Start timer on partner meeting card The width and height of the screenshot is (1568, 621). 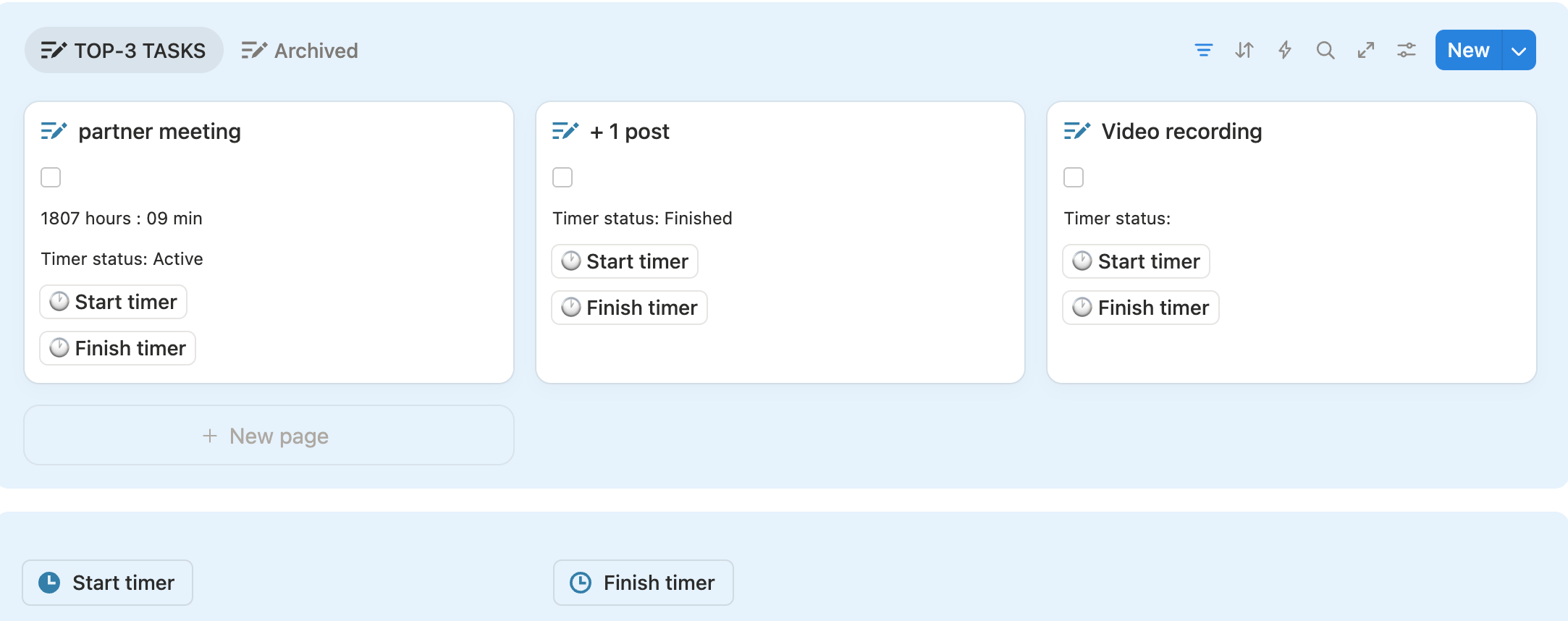113,302
